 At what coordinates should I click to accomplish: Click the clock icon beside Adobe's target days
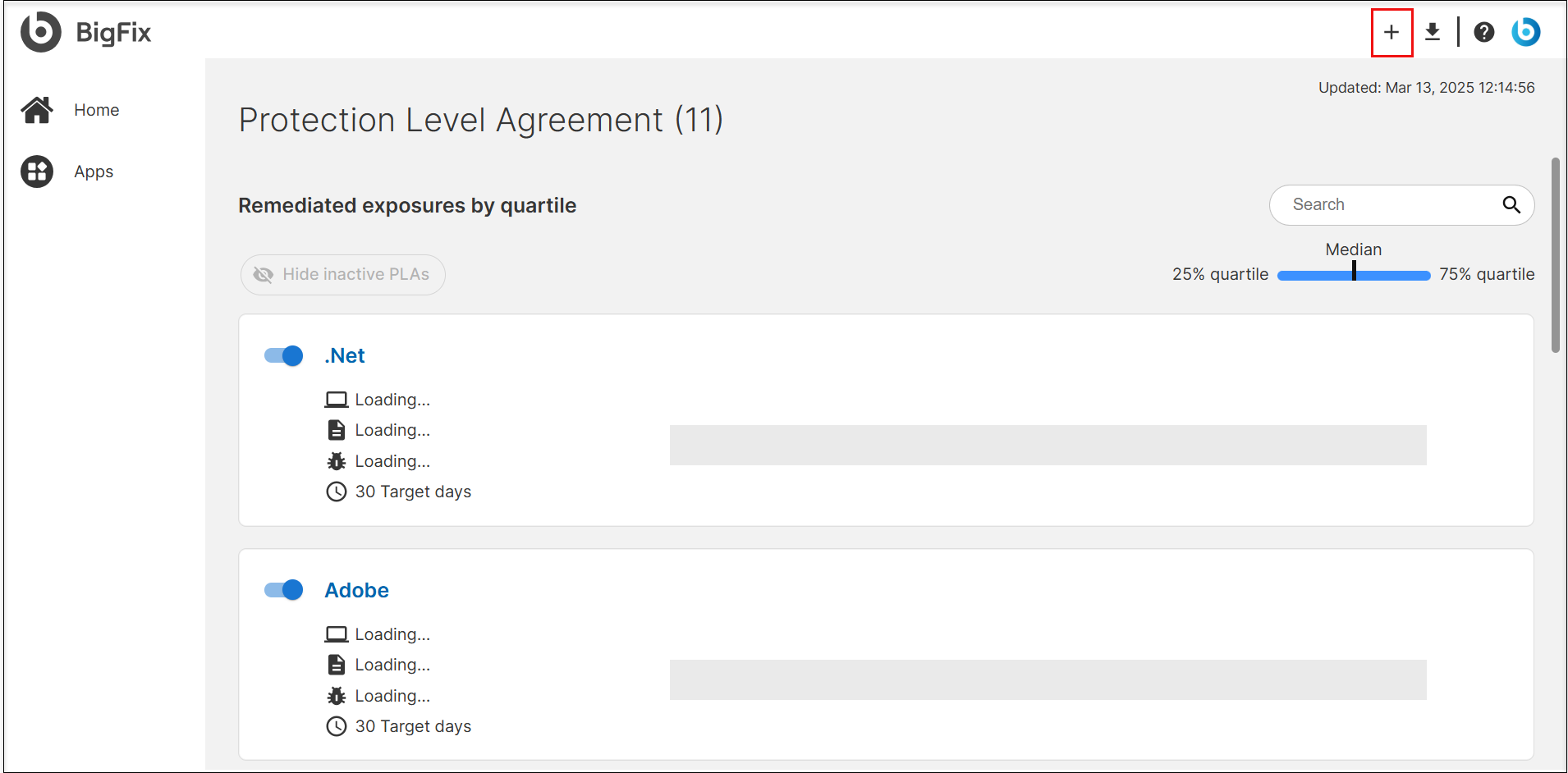point(337,726)
